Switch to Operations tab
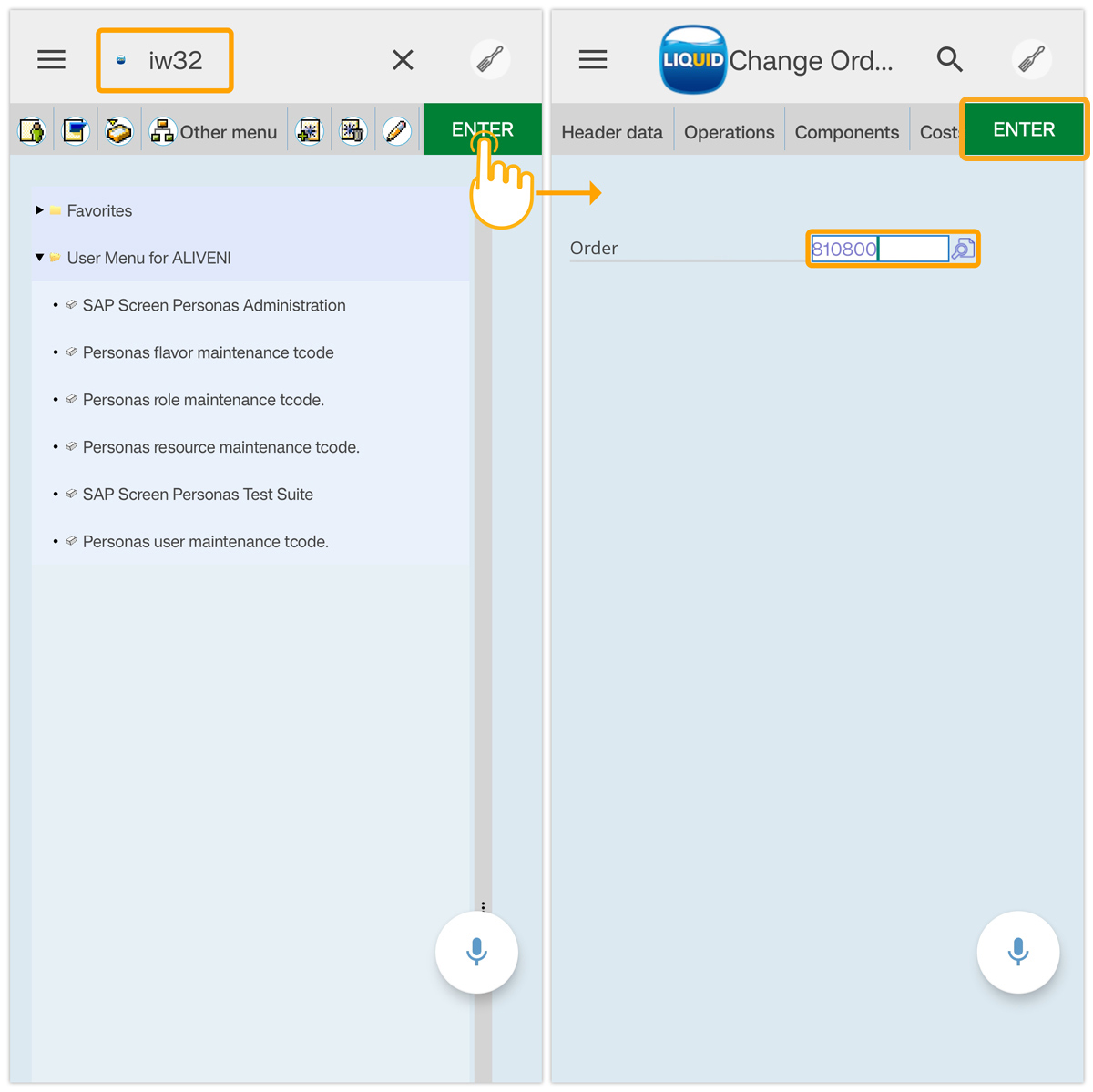The image size is (1093, 1092). [730, 132]
